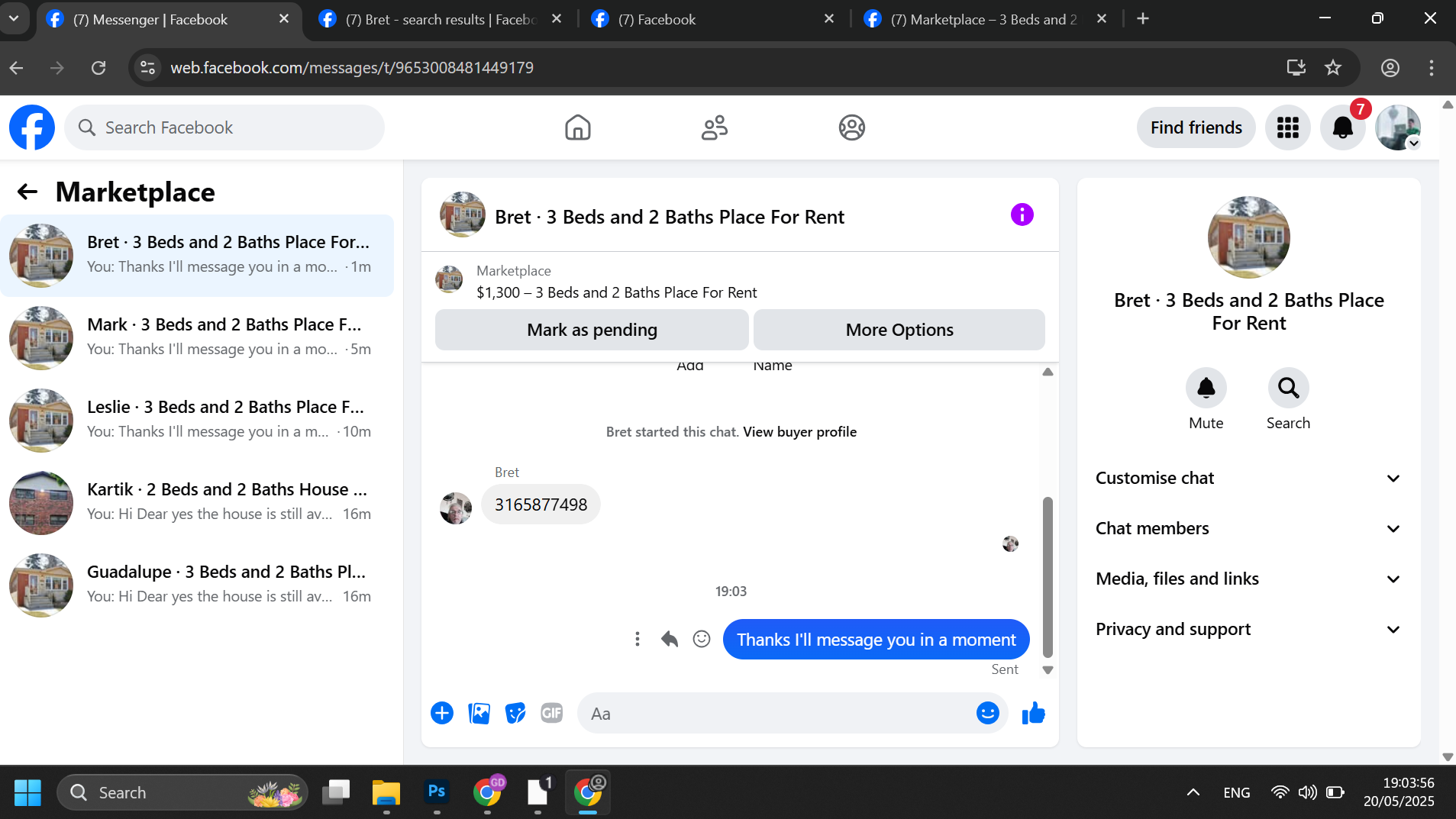Open the Kartik 2 Beds House conversation
This screenshot has width=1456, height=819.
(197, 502)
